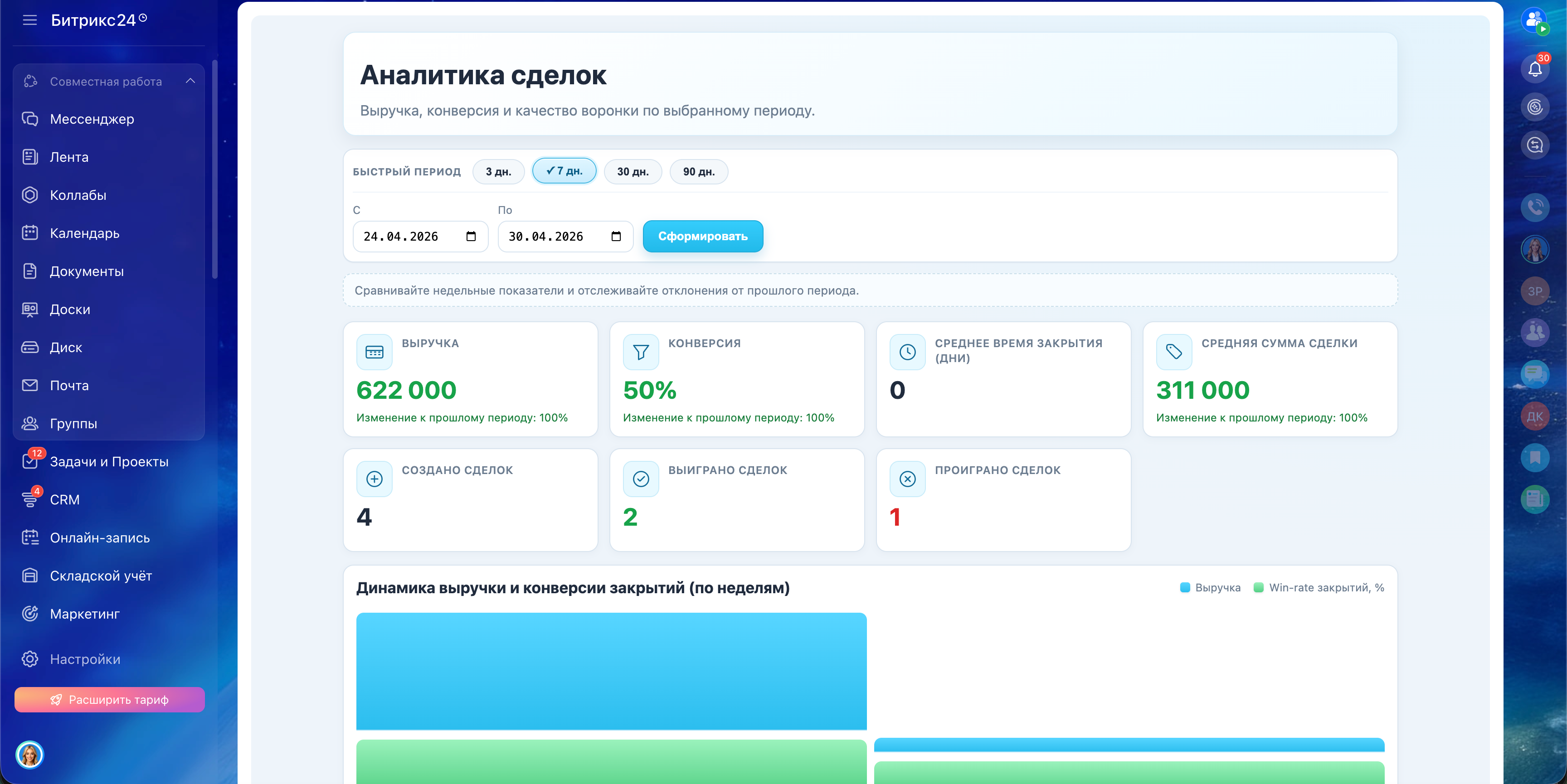Image resolution: width=1567 pixels, height=784 pixels.
Task: Open calendar picker for end date 30.04.2026
Action: (x=616, y=236)
